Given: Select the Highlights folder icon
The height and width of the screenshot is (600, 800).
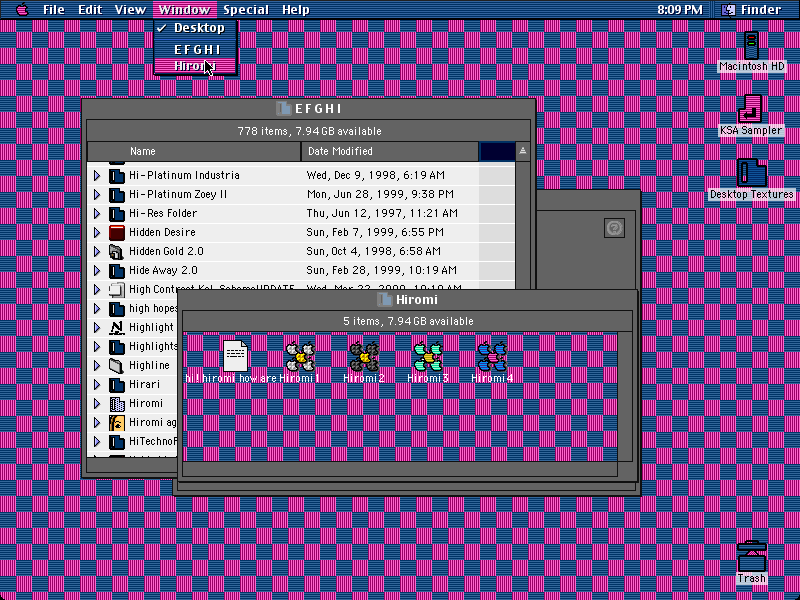Looking at the screenshot, I should pos(117,346).
